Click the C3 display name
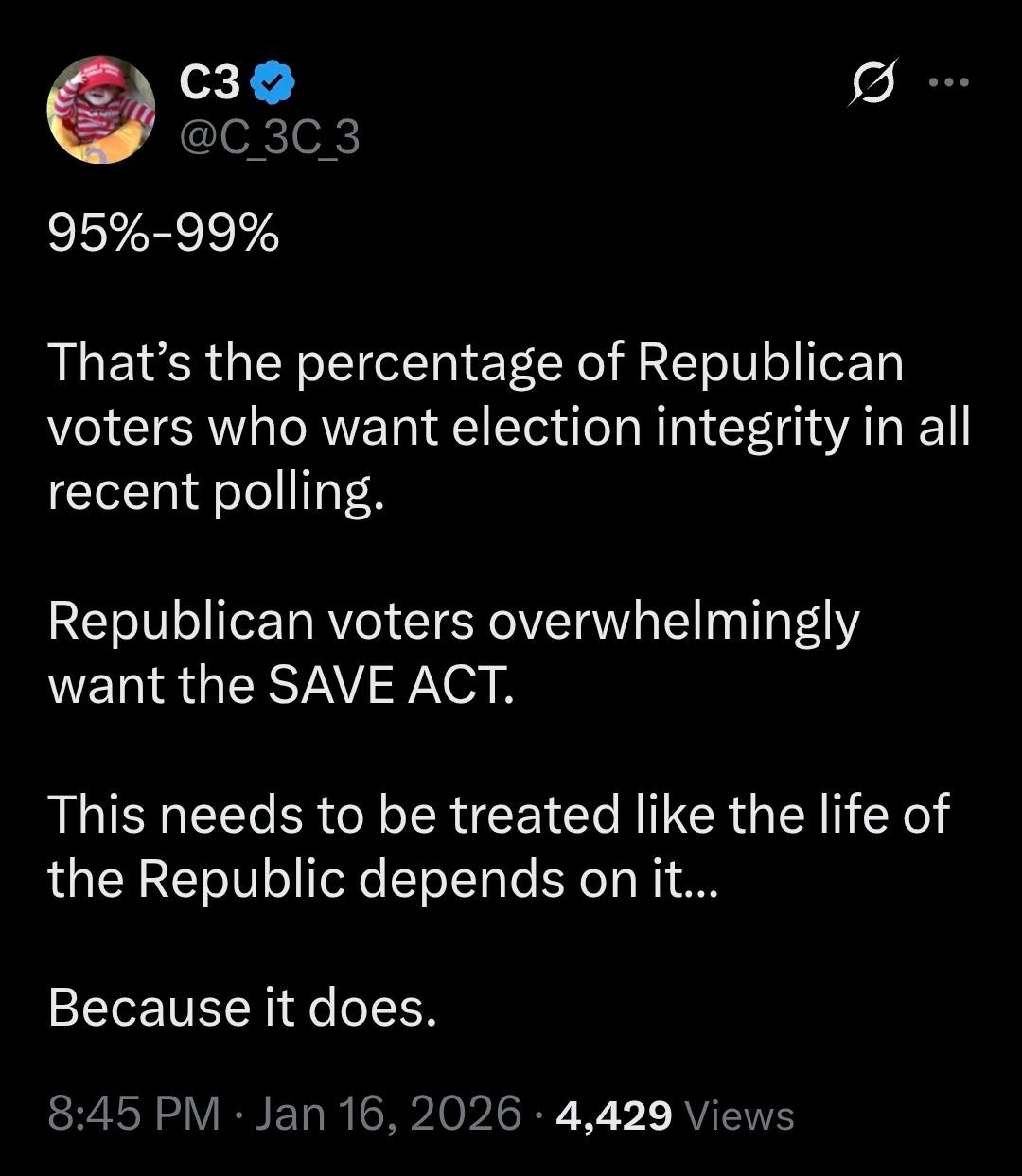Screen dimensions: 1022x1176 [208, 85]
